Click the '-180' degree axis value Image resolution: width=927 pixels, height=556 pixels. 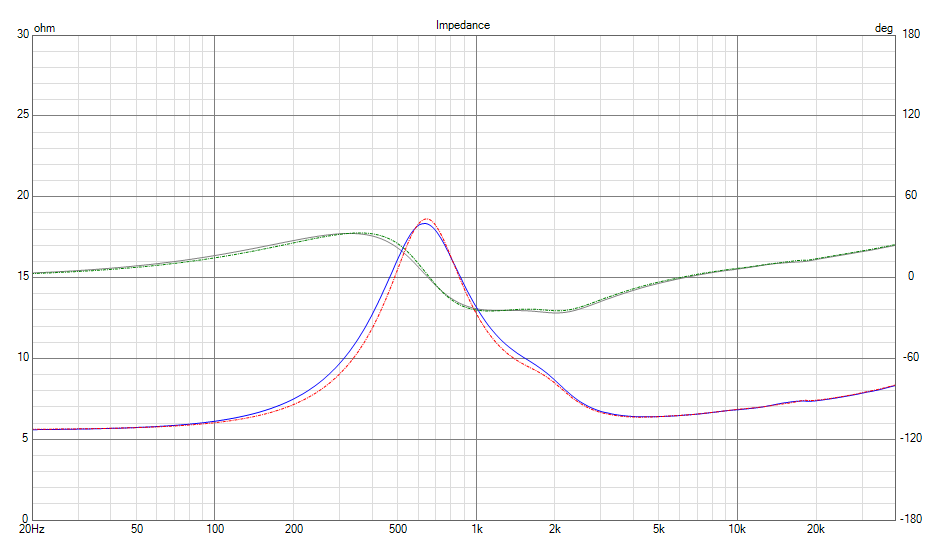pyautogui.click(x=911, y=519)
